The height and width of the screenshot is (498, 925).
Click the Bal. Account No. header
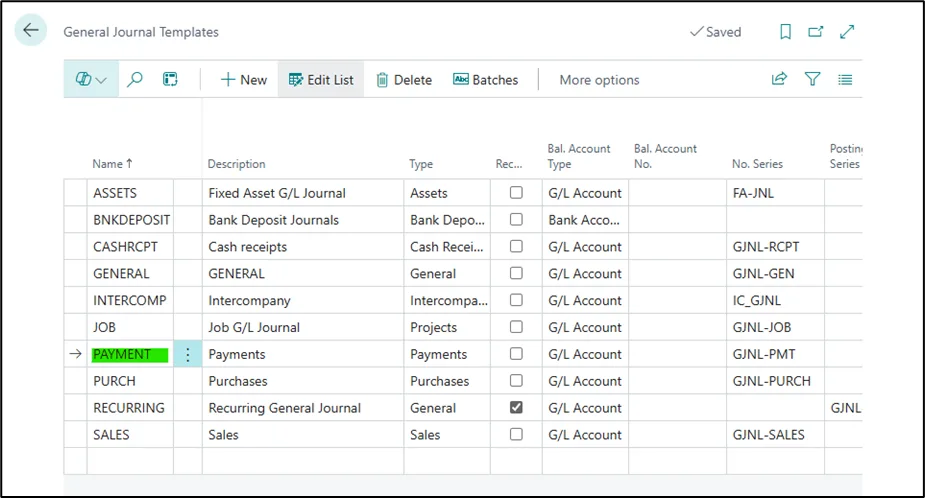tap(665, 156)
